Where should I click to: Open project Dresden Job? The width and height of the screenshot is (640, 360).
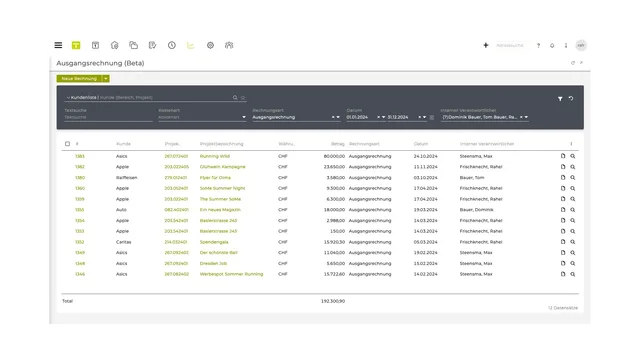click(213, 264)
